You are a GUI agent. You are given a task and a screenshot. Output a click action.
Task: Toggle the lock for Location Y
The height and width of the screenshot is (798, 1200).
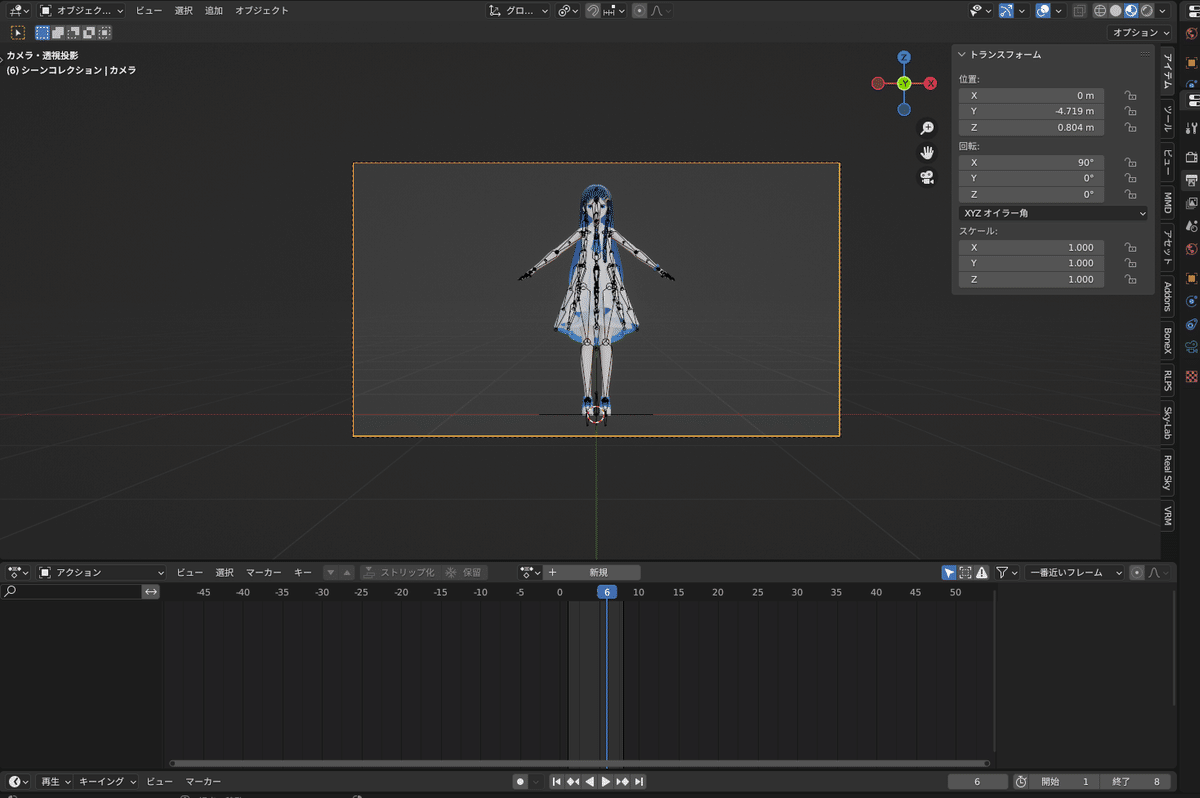pyautogui.click(x=1130, y=111)
